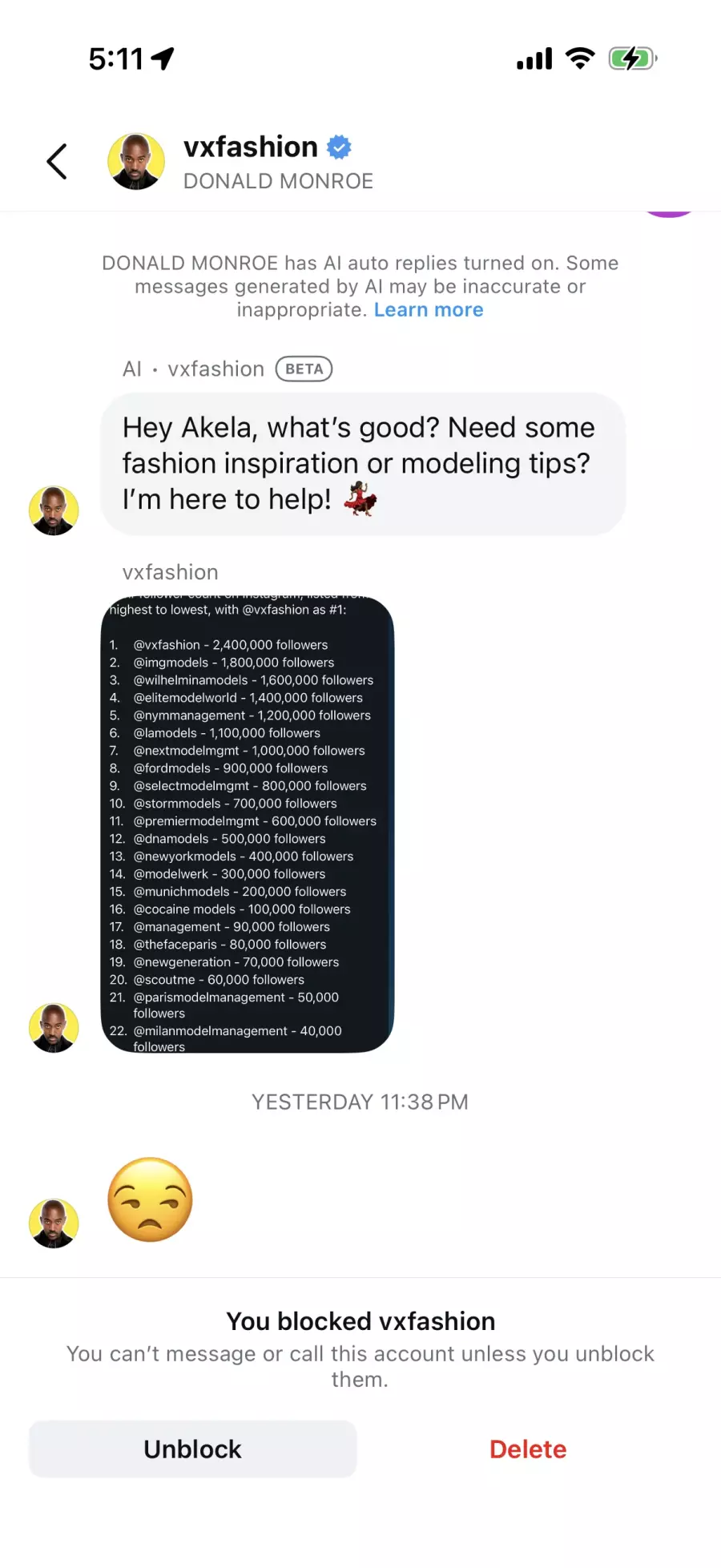Tap the avatar beside the follower list image

(x=54, y=1028)
